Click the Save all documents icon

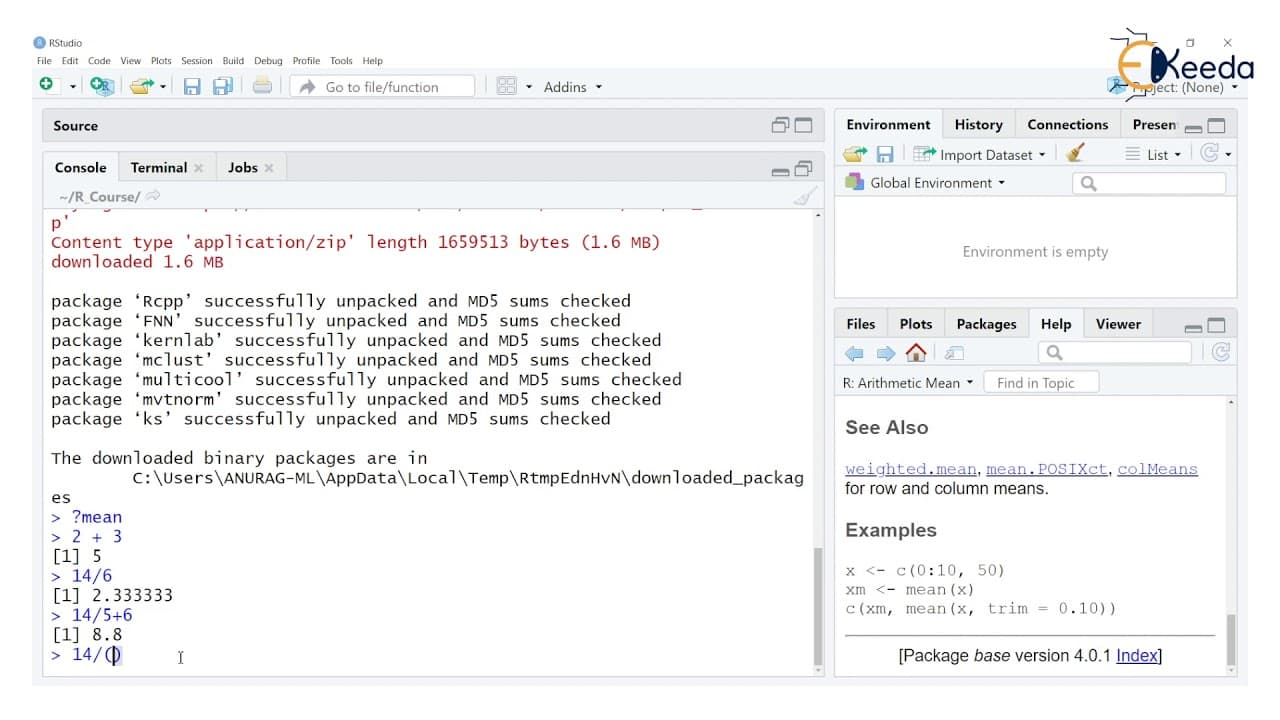point(222,87)
